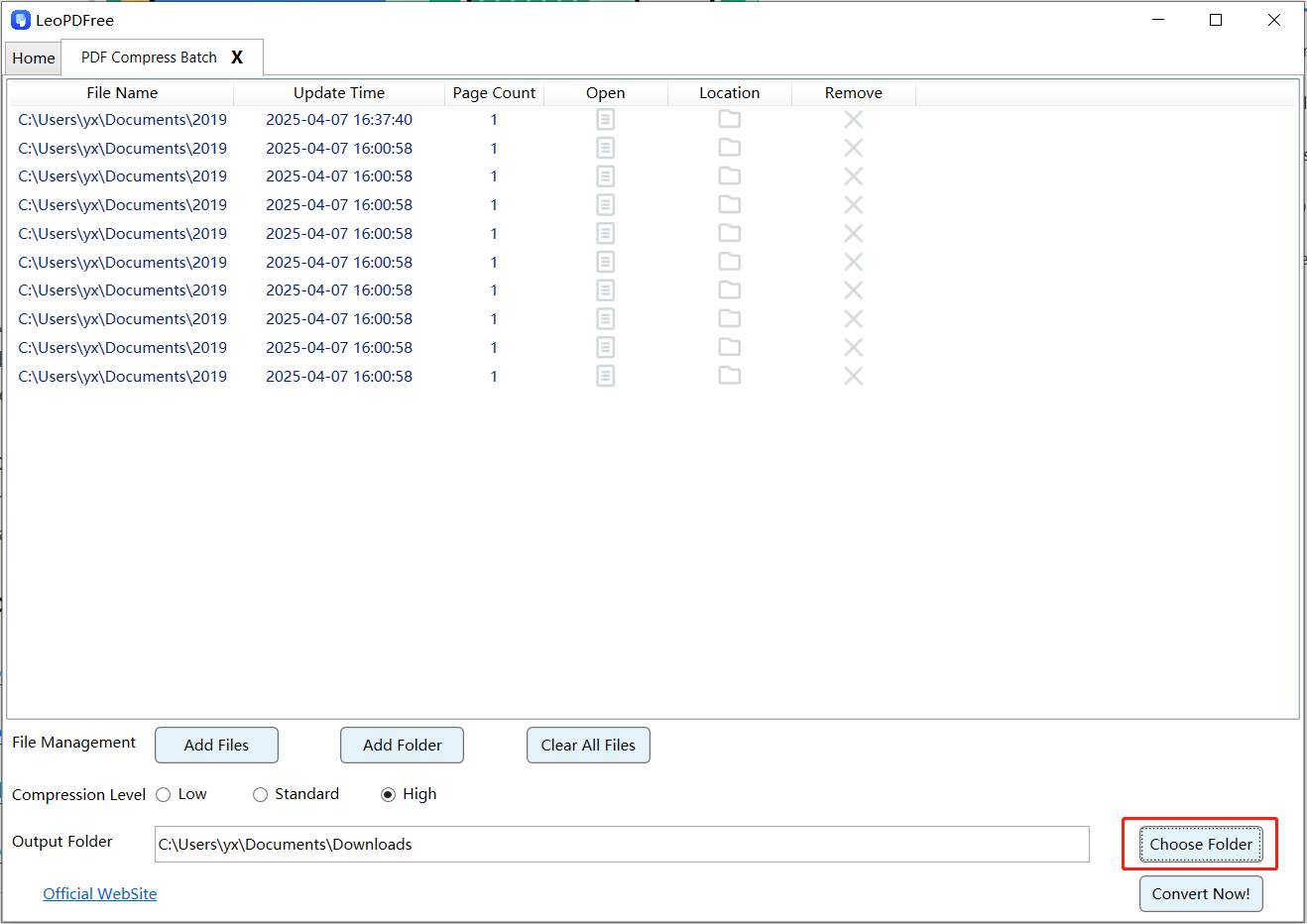Remove the third file from list
The height and width of the screenshot is (924, 1307).
click(x=853, y=176)
